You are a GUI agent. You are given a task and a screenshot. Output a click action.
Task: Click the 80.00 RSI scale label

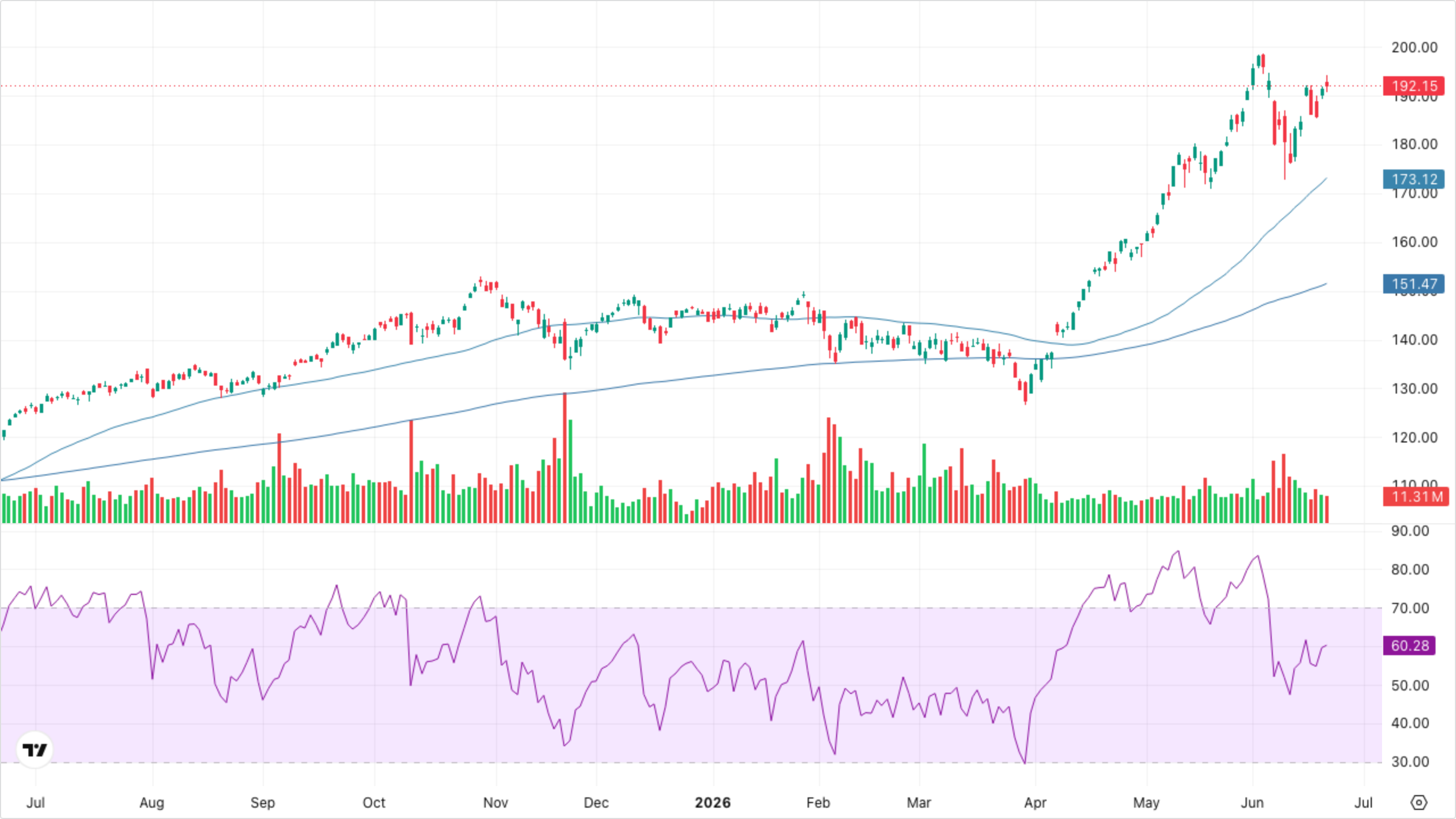(1409, 569)
